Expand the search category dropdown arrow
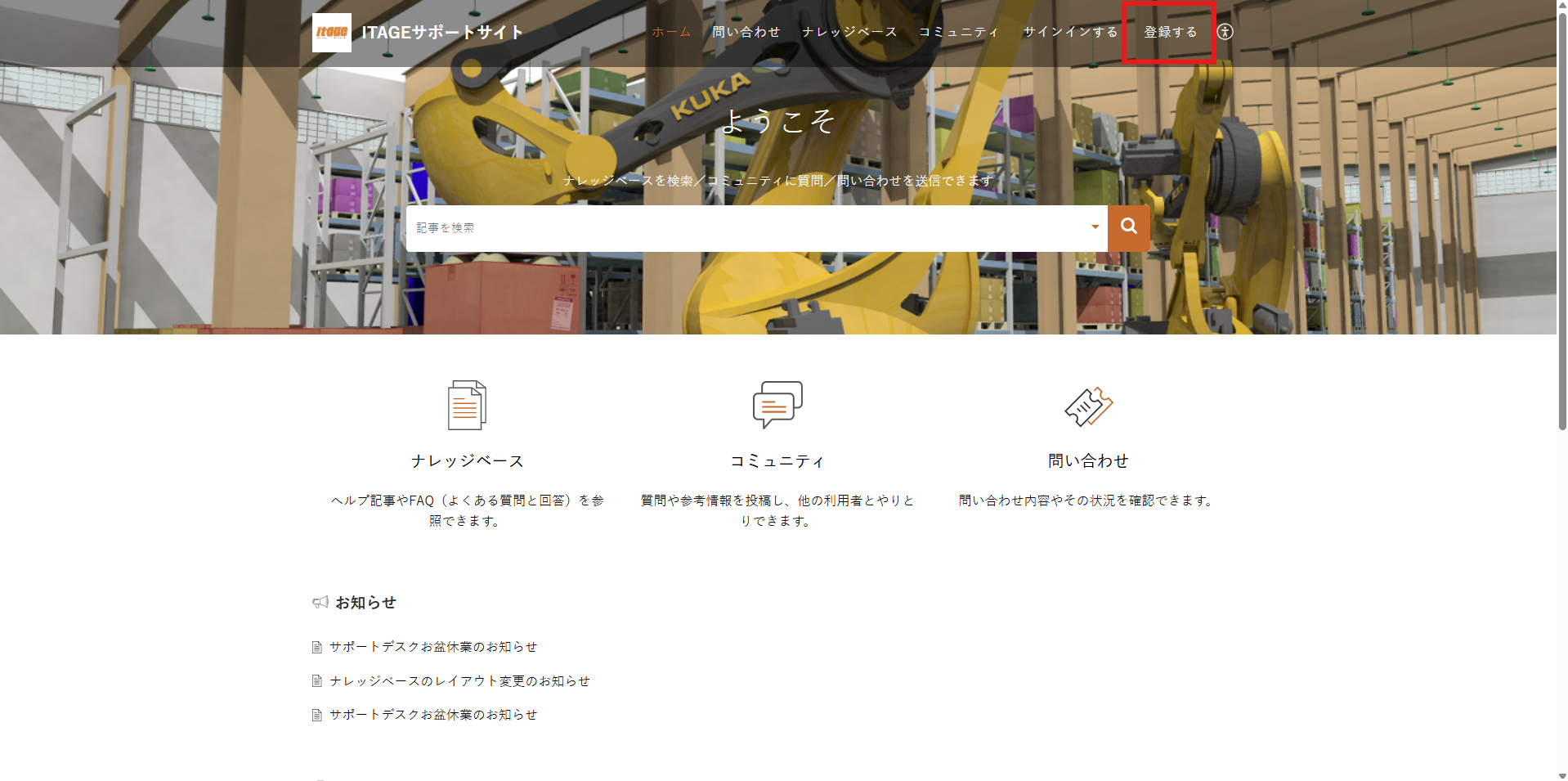This screenshot has width=1568, height=781. [x=1095, y=227]
